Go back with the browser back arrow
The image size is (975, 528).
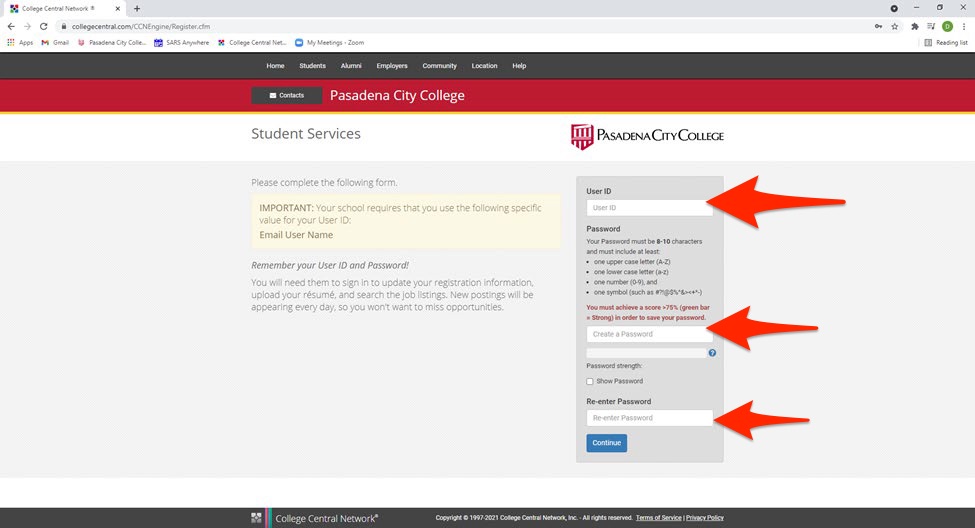pyautogui.click(x=11, y=26)
